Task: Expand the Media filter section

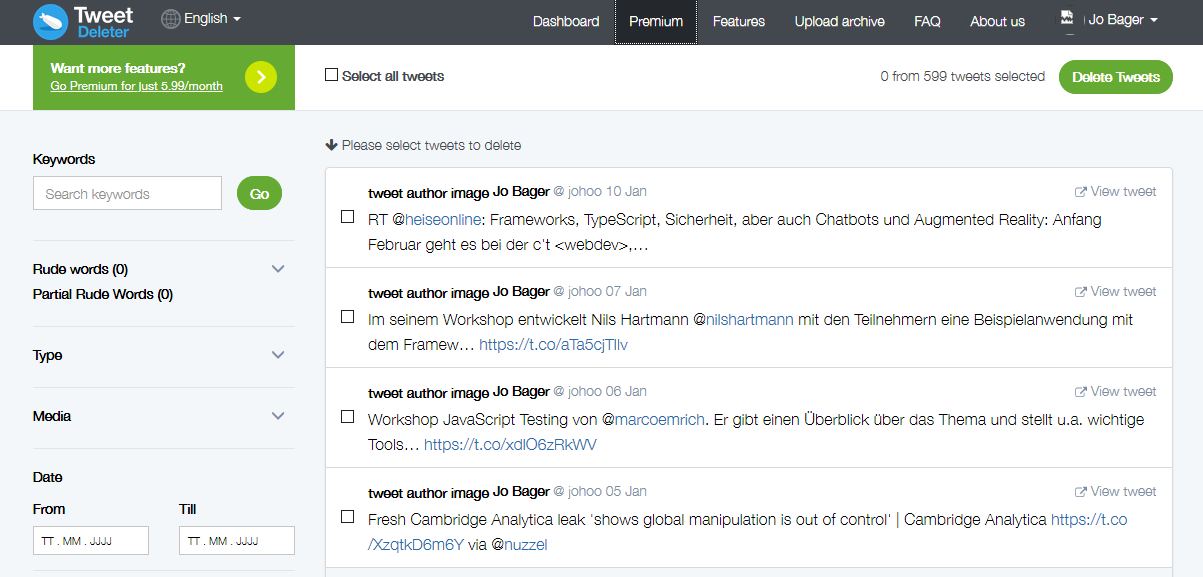Action: [278, 416]
